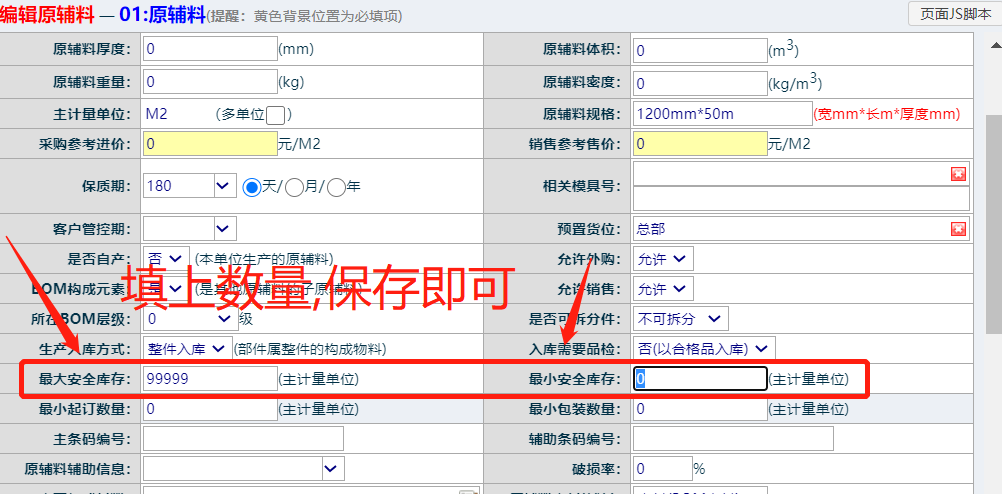Click the 采购参考进价 yellow input field
The image size is (1002, 494).
[210, 144]
